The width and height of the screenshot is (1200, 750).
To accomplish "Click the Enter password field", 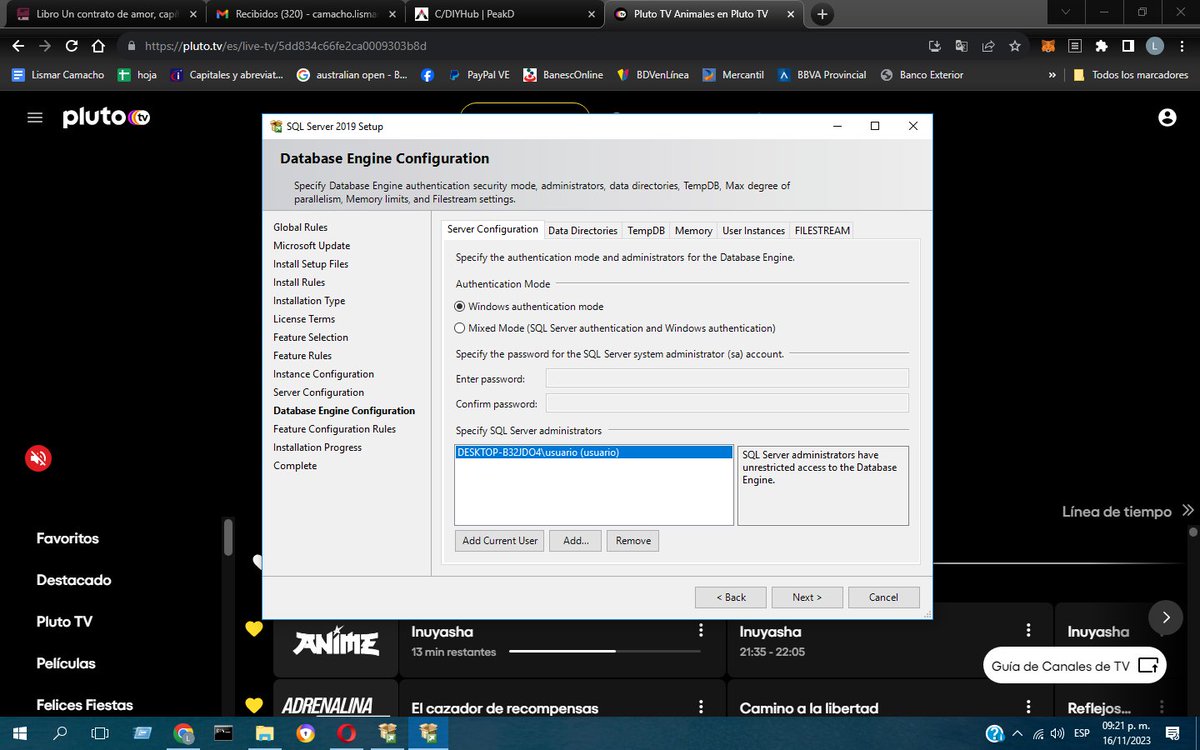I will tap(727, 378).
